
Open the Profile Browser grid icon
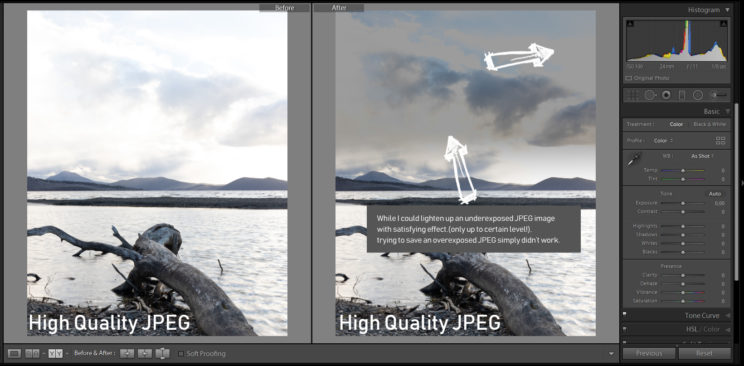pyautogui.click(x=721, y=141)
